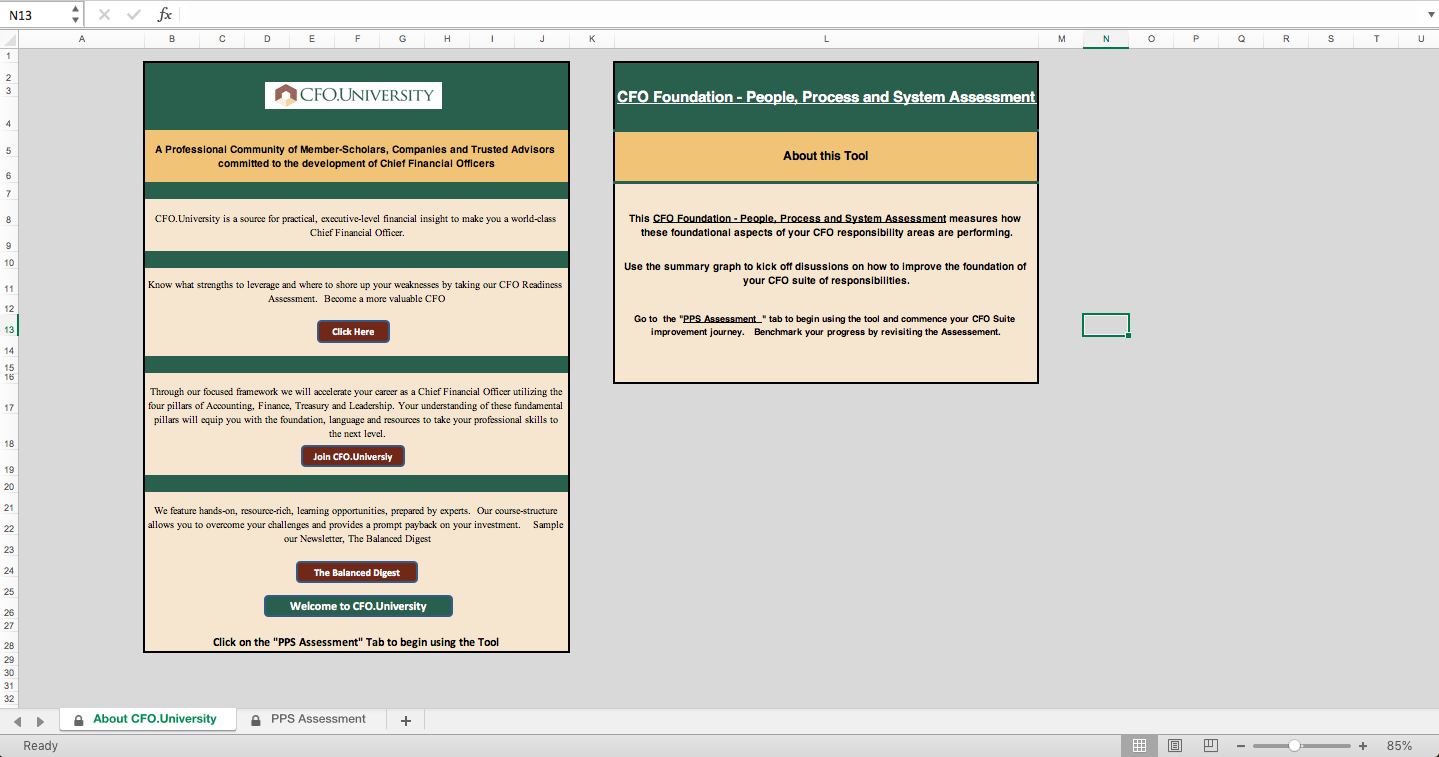1439x757 pixels.
Task: Click previous sheet navigation arrow
Action: [x=17, y=721]
